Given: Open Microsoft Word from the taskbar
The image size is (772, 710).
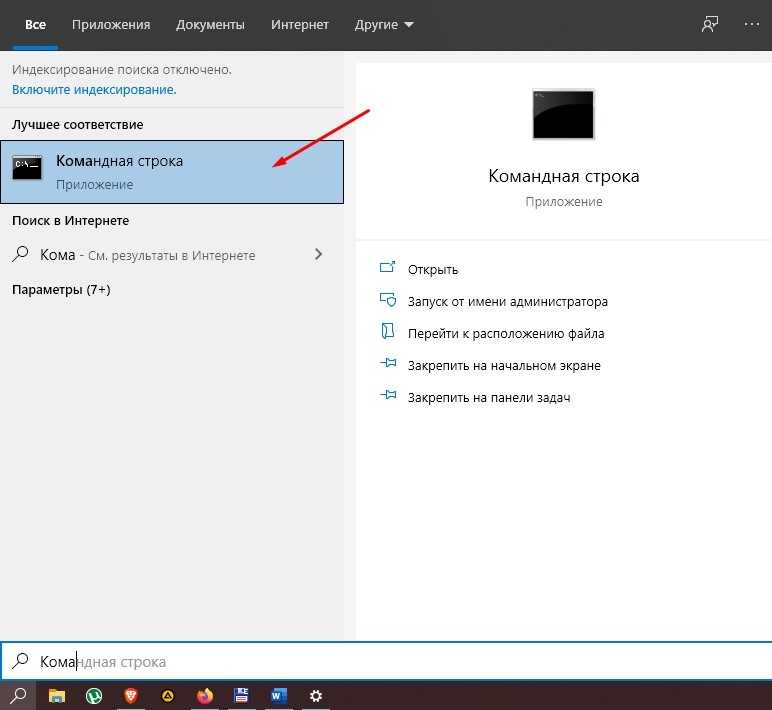Looking at the screenshot, I should coord(278,696).
